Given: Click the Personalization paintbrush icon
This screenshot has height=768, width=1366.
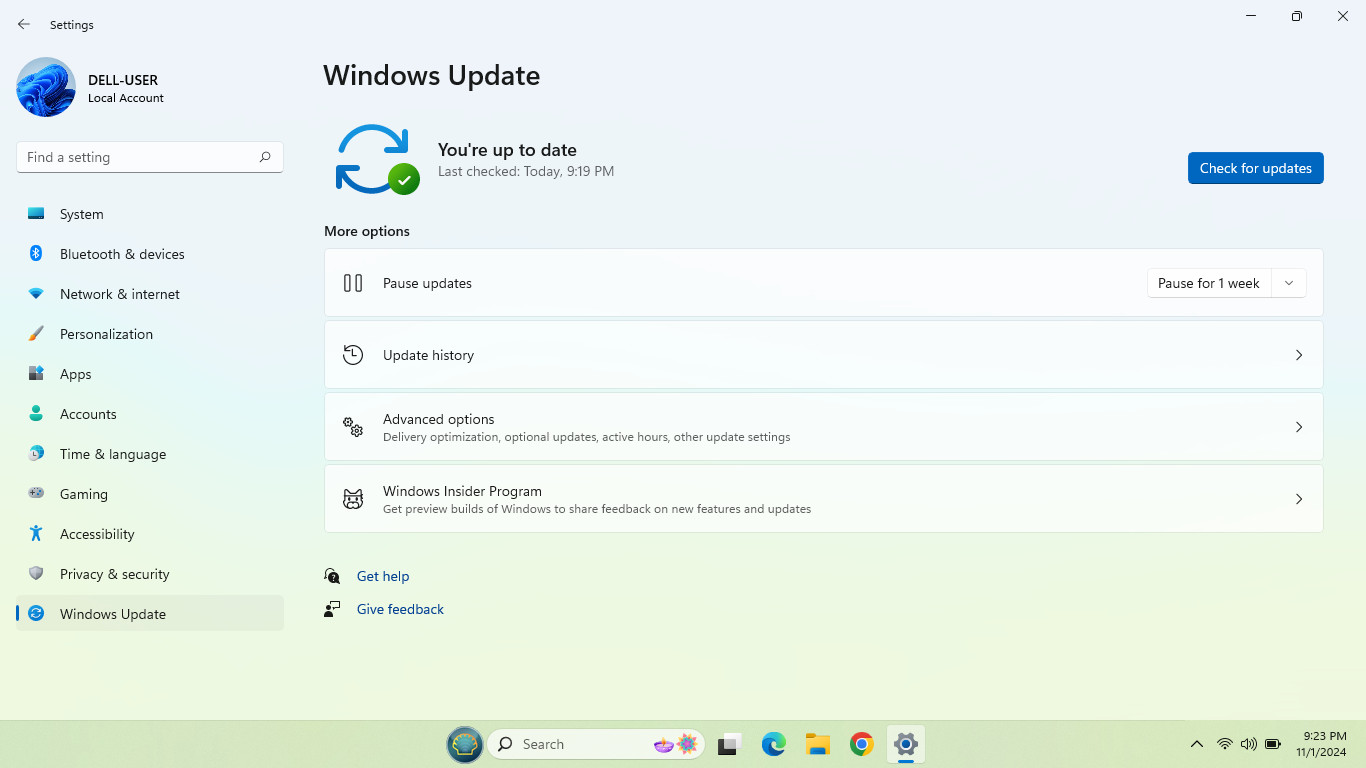Looking at the screenshot, I should click(x=36, y=334).
